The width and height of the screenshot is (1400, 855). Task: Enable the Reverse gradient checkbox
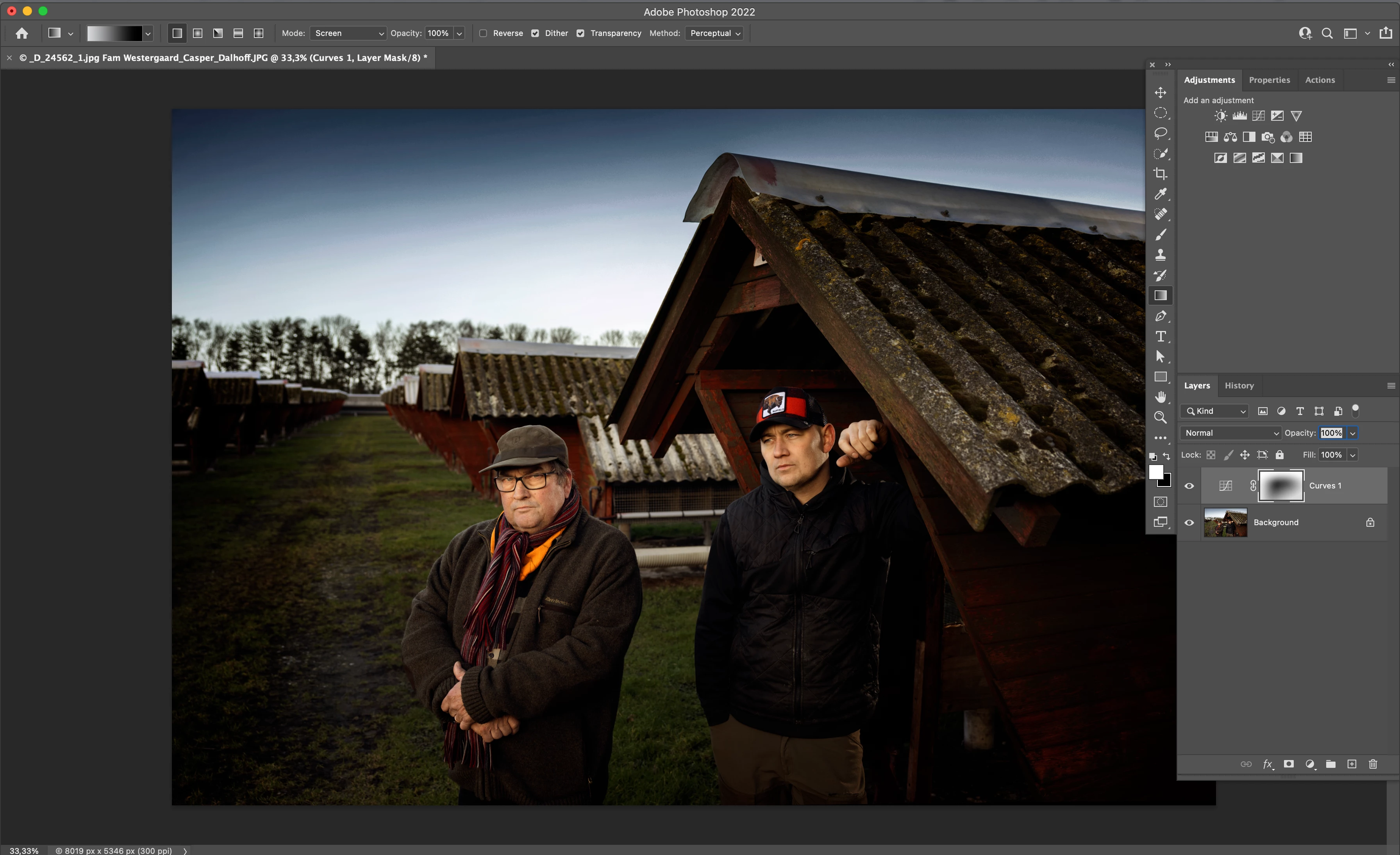coord(483,34)
